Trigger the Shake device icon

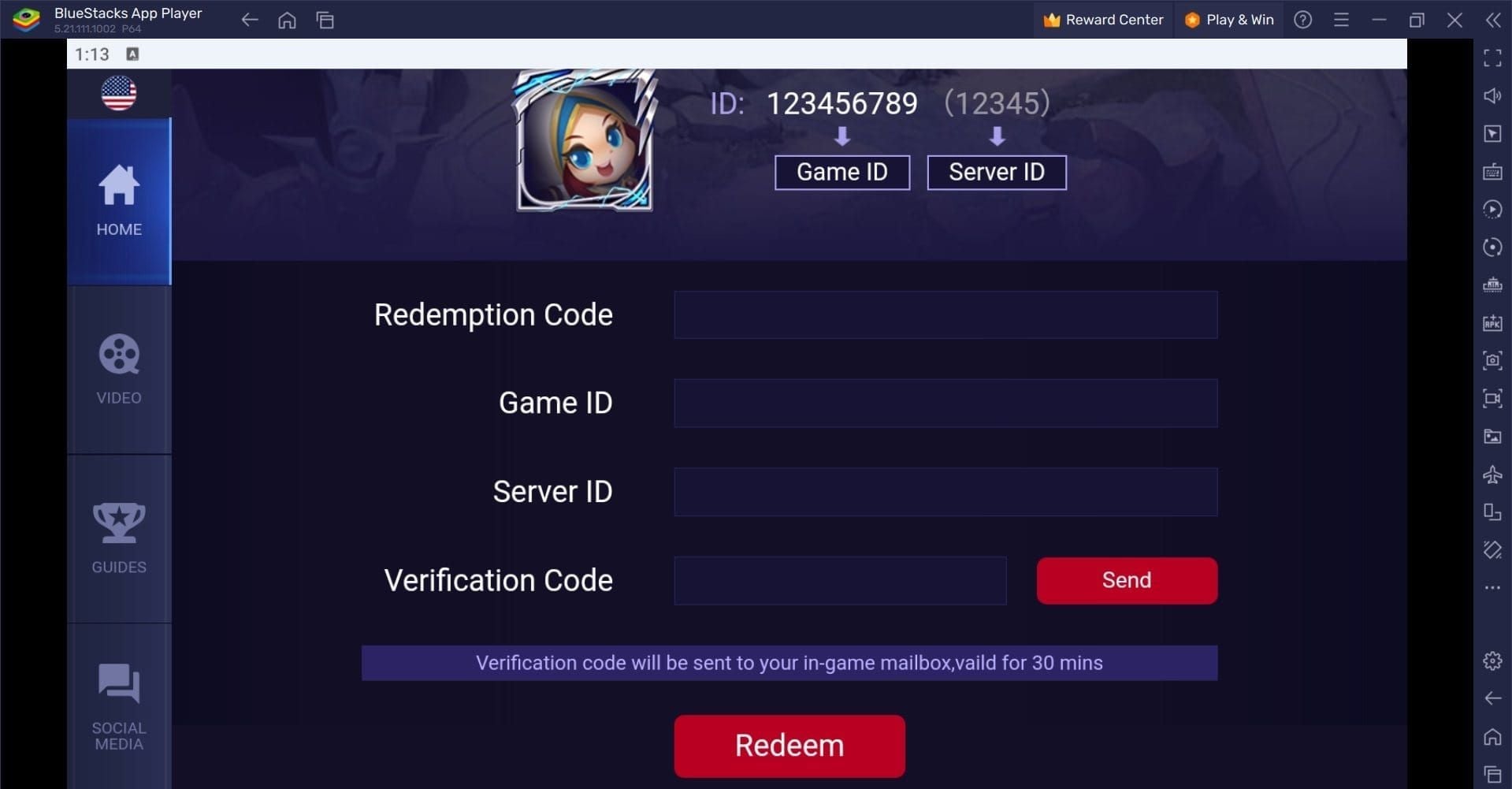1492,549
